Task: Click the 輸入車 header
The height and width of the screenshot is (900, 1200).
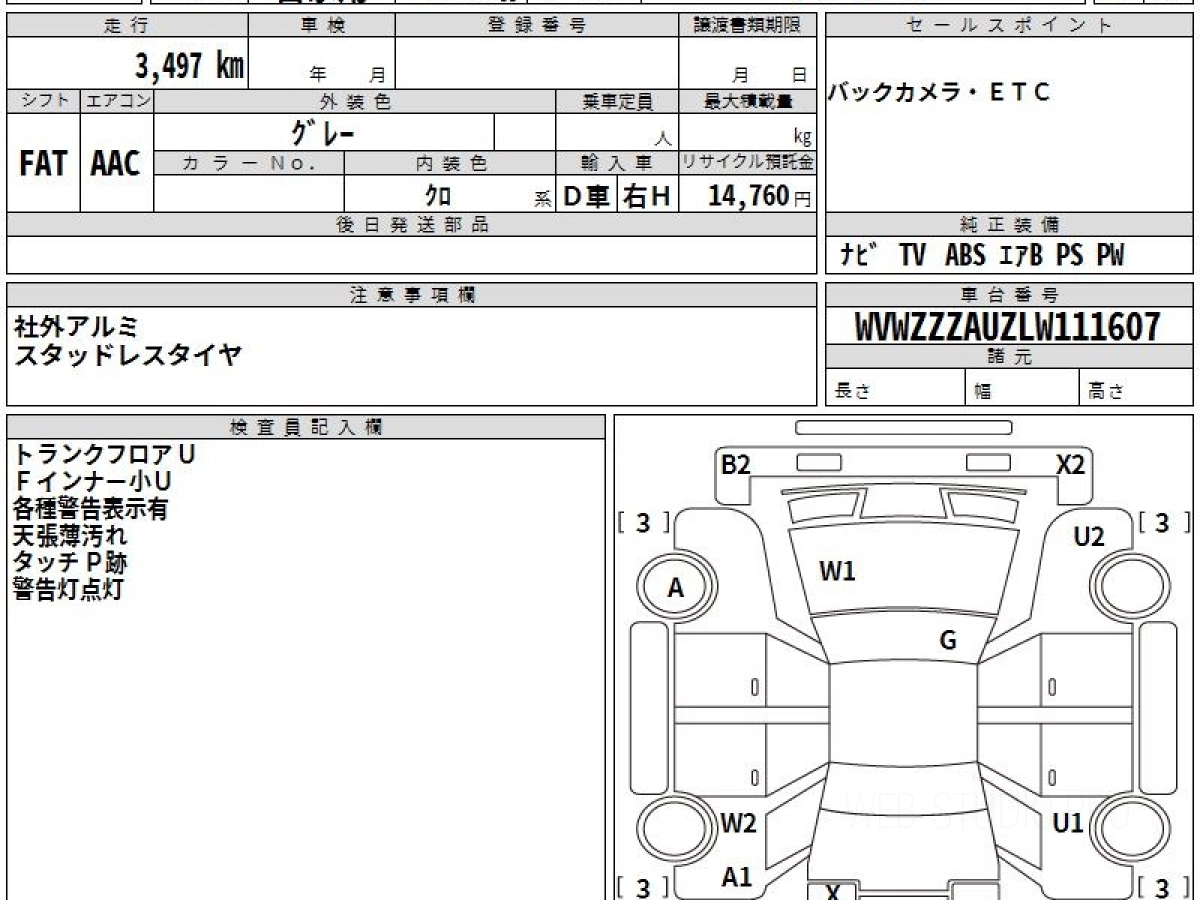Action: [x=617, y=163]
